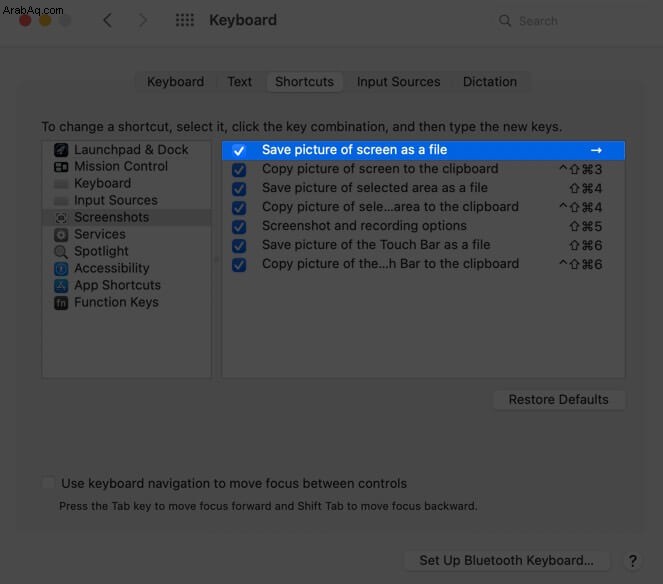Uncheck Save picture of selected area as a file

point(239,189)
